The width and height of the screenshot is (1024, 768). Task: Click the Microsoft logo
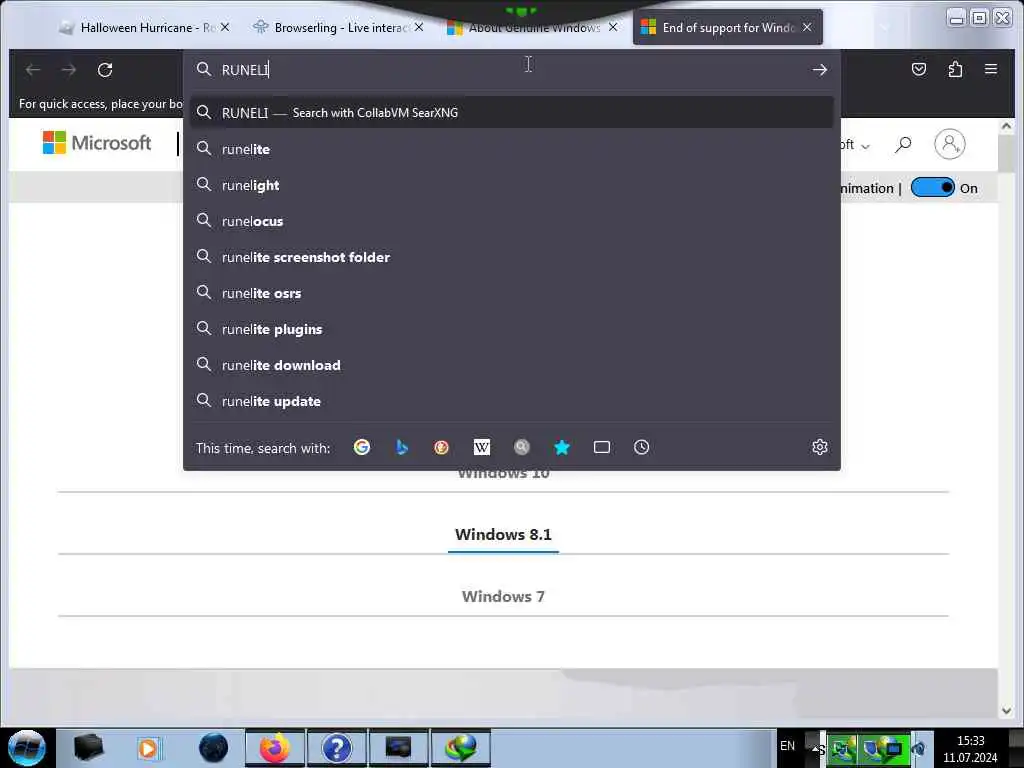click(97, 142)
